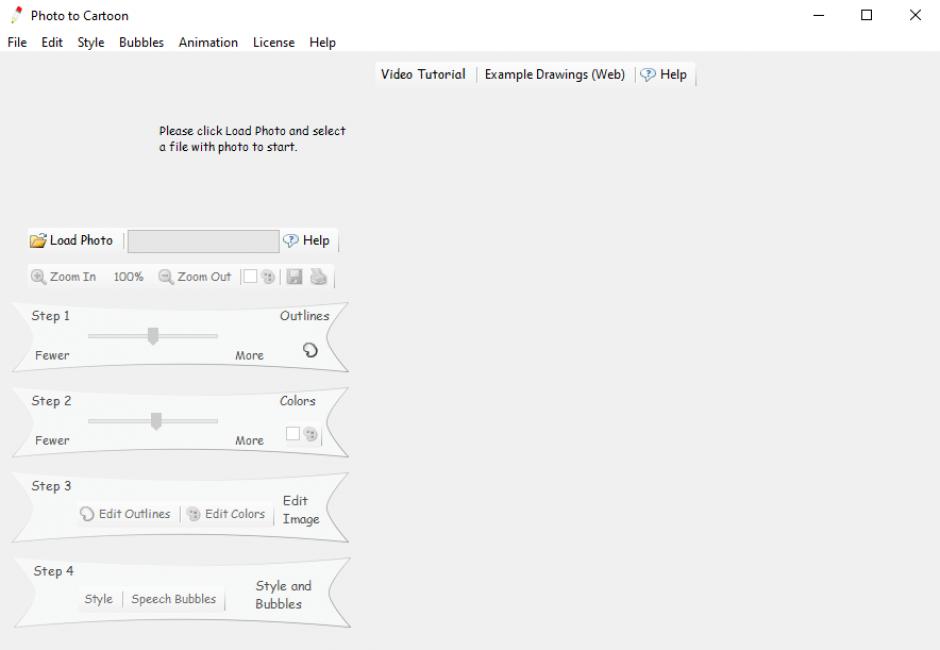This screenshot has width=940, height=650.
Task: Click the 'Outlines' label
Action: click(x=305, y=316)
